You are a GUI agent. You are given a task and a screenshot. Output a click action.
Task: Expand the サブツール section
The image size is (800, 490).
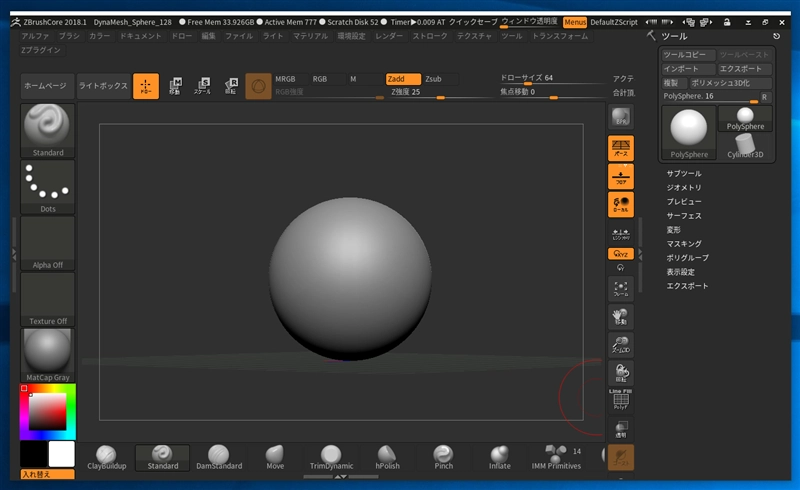pyautogui.click(x=684, y=174)
